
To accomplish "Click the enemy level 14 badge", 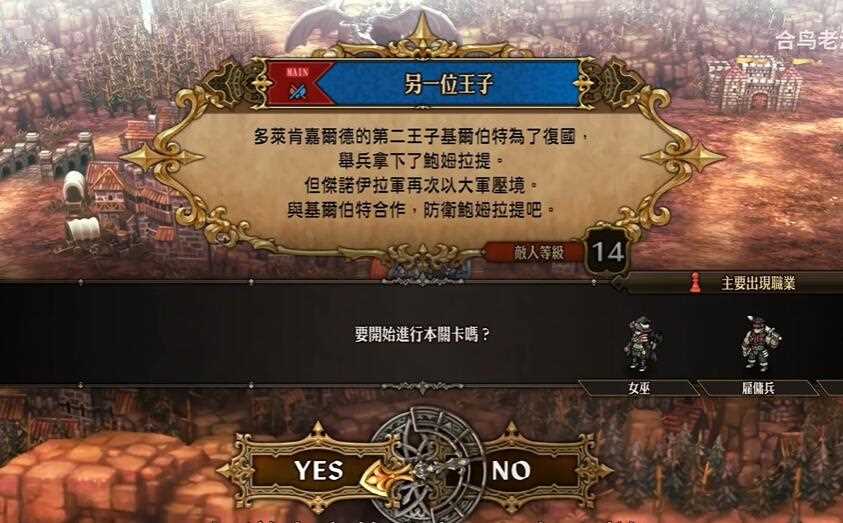I will (x=608, y=252).
